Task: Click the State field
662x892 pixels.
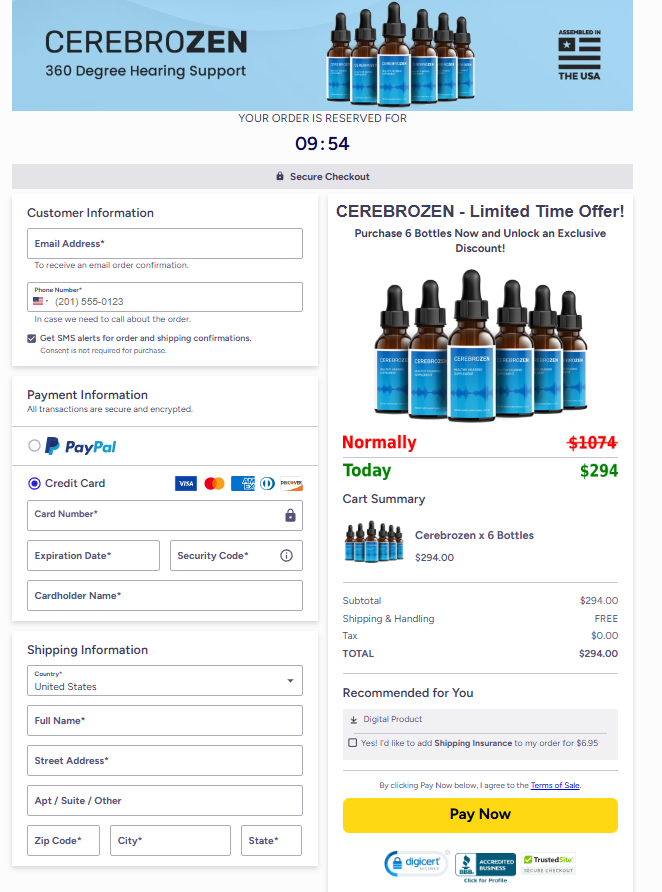Action: (x=271, y=841)
